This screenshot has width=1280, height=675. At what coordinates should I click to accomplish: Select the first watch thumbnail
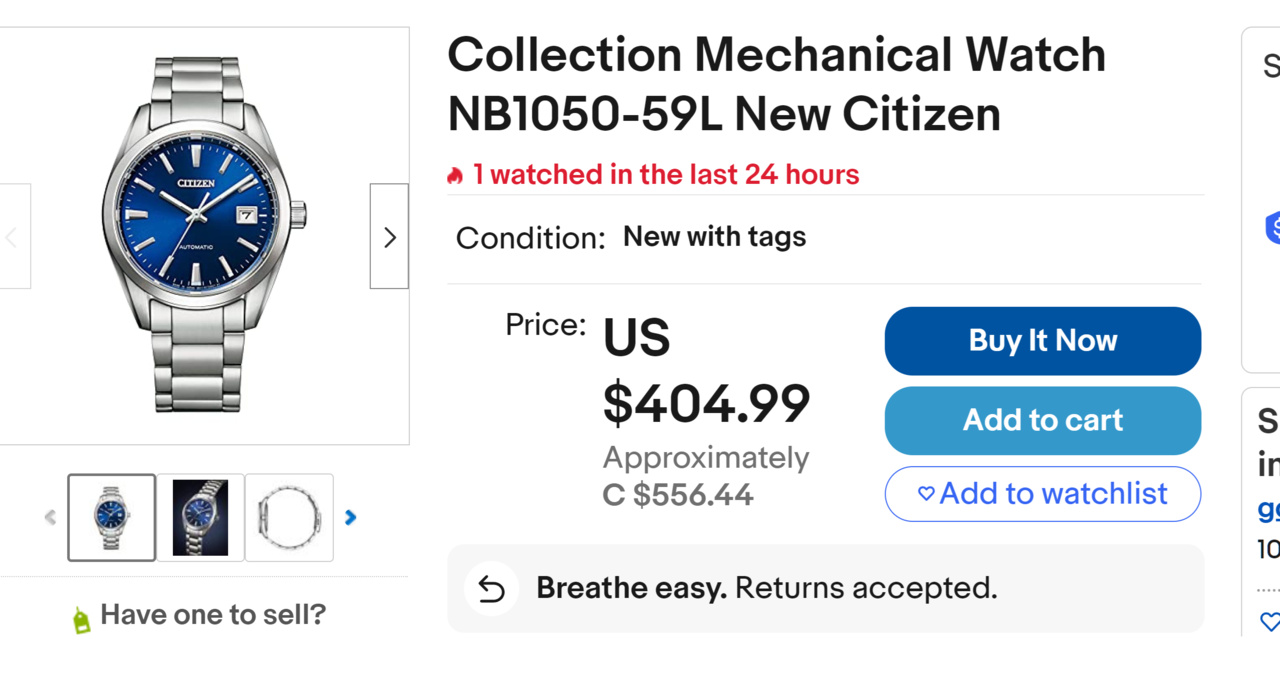pos(112,517)
